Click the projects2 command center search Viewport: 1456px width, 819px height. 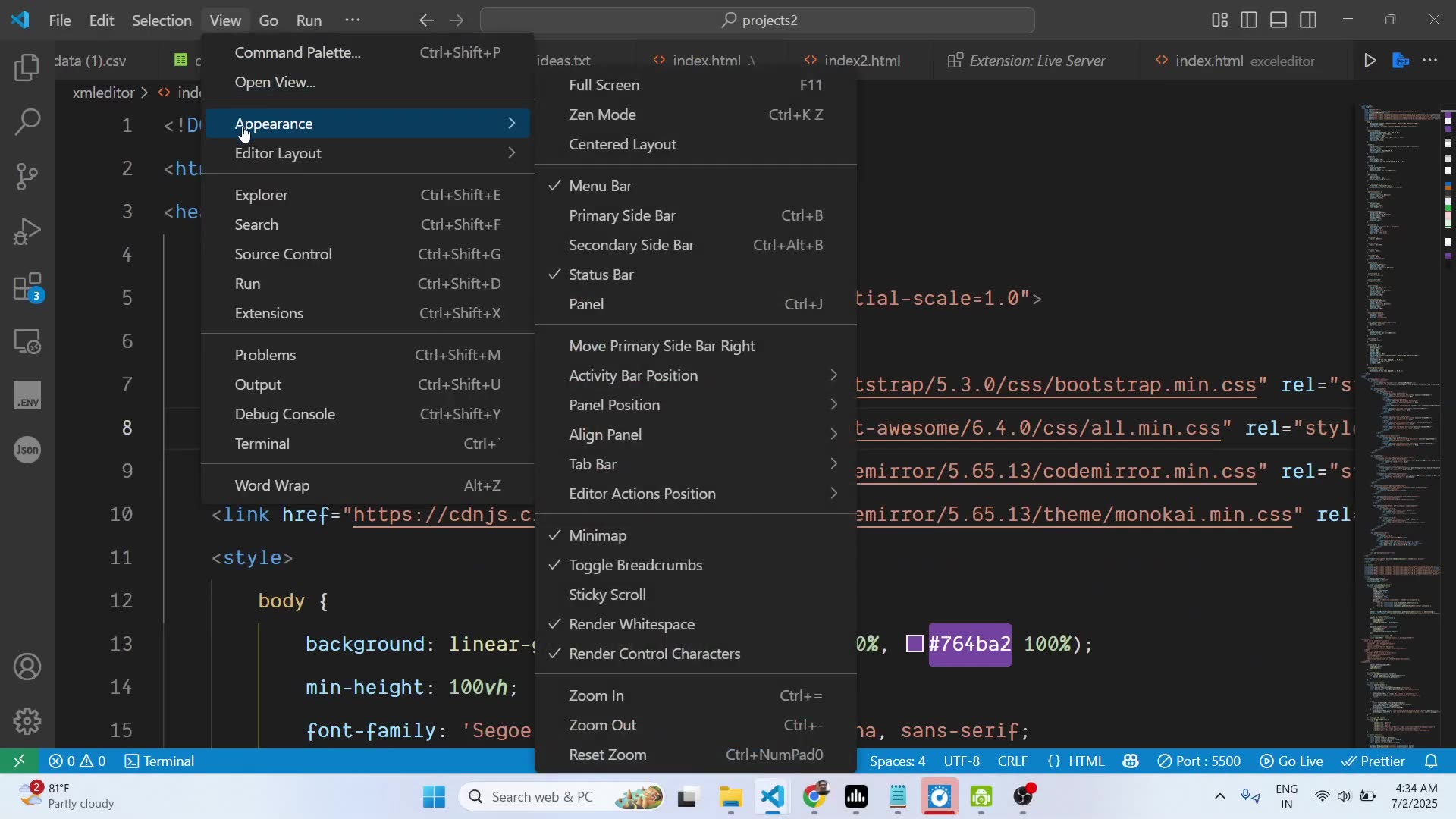(758, 20)
